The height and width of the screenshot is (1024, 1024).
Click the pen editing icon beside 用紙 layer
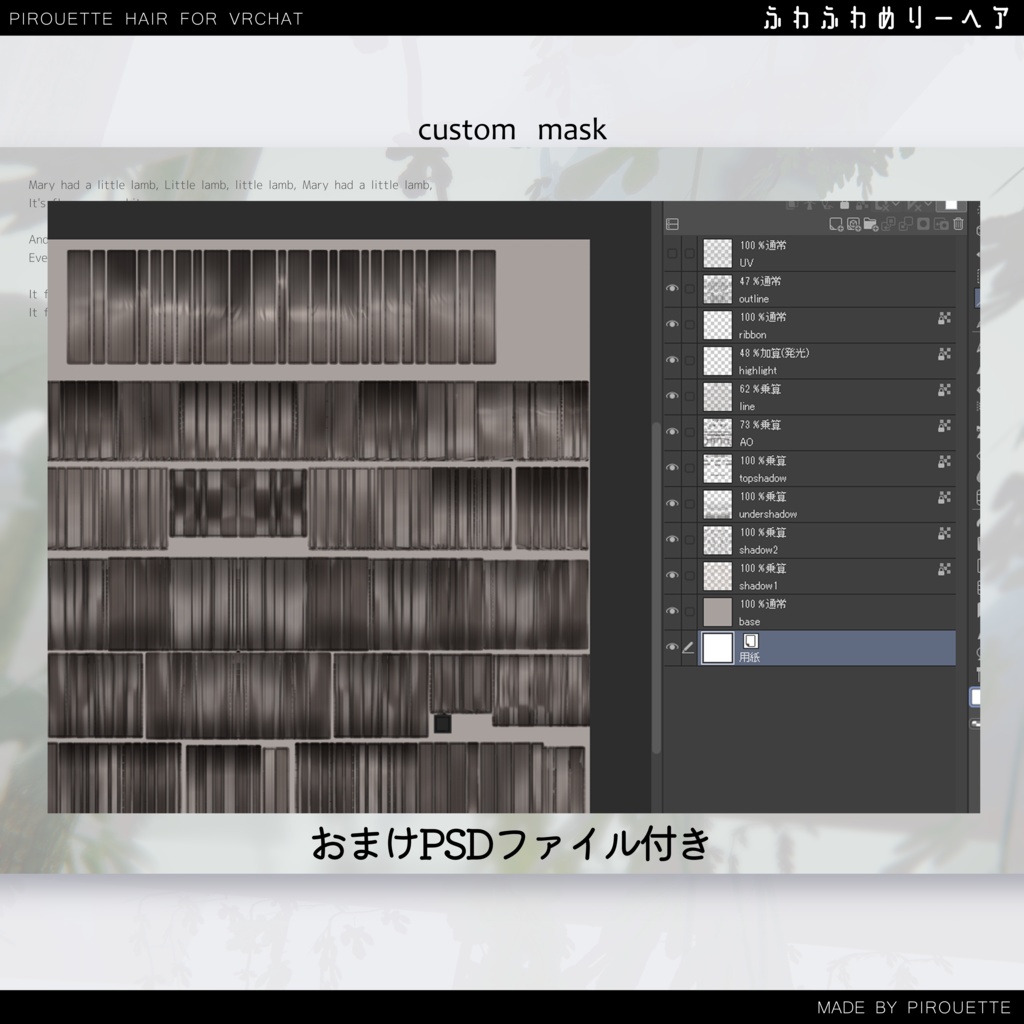(x=688, y=647)
